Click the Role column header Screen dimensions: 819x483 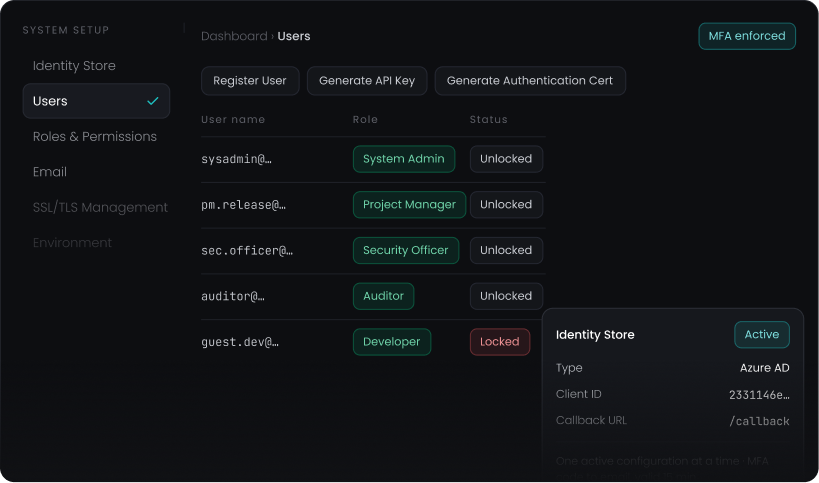[365, 120]
